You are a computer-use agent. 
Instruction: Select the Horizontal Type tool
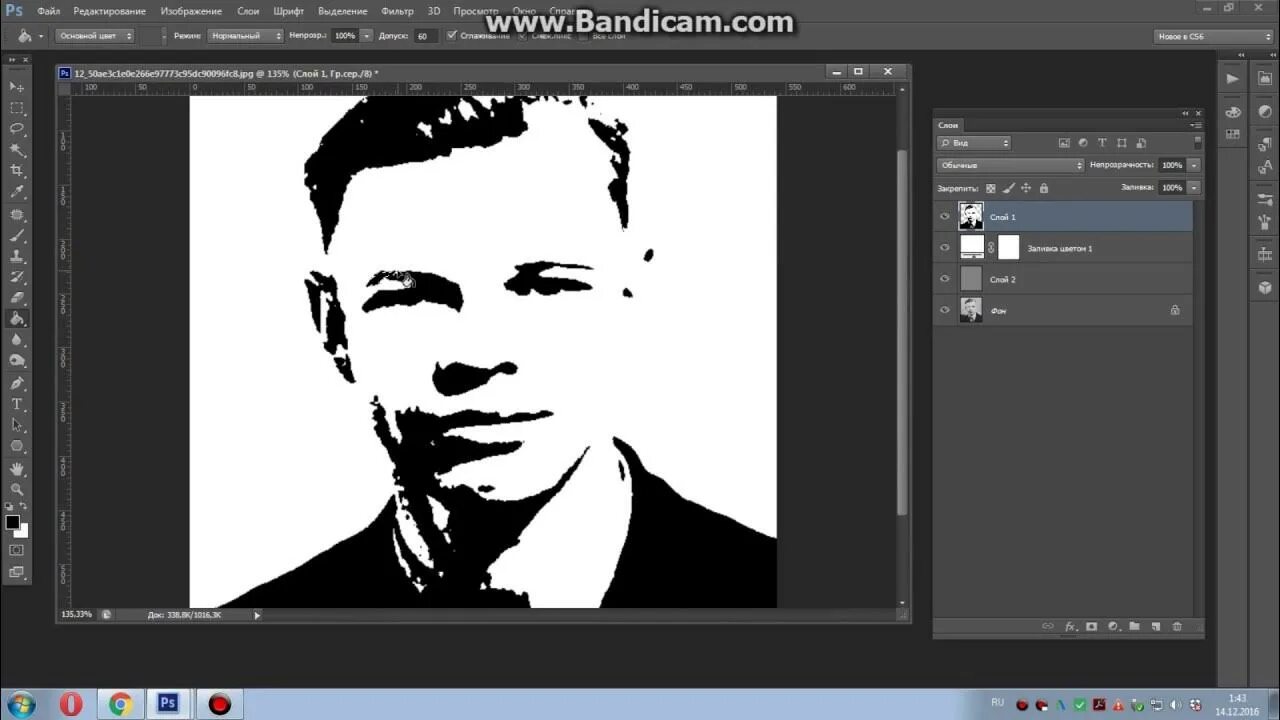tap(17, 404)
